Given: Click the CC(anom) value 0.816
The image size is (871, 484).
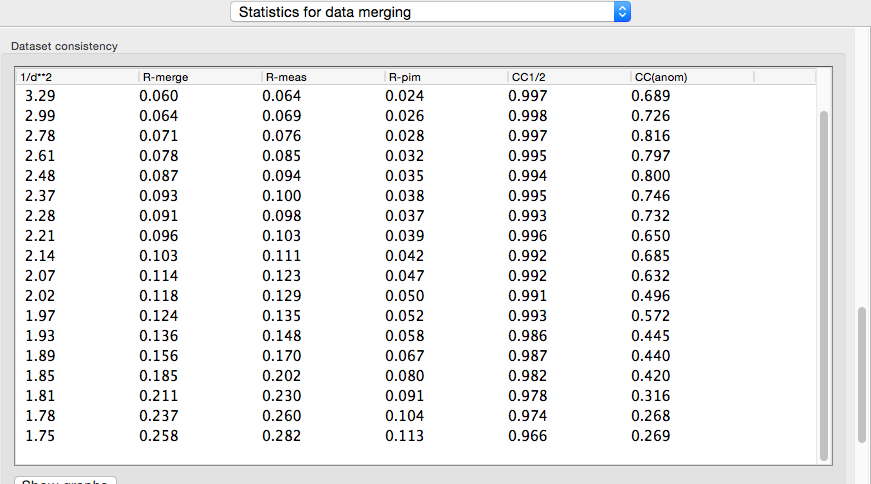Looking at the screenshot, I should (x=651, y=136).
